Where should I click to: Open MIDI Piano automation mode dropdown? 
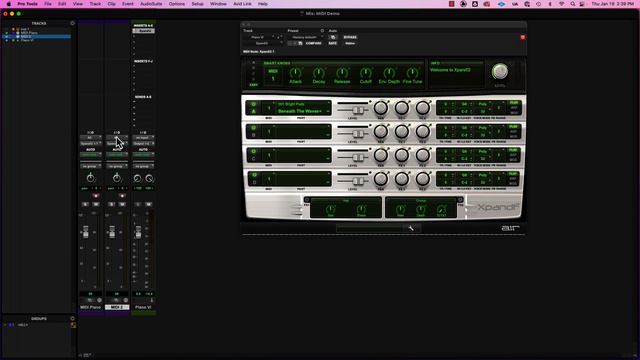pyautogui.click(x=91, y=155)
